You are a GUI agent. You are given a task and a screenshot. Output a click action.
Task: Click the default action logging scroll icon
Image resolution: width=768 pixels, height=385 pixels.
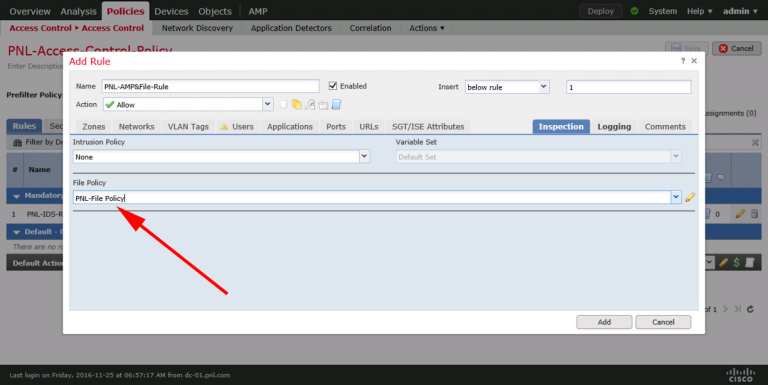(749, 263)
